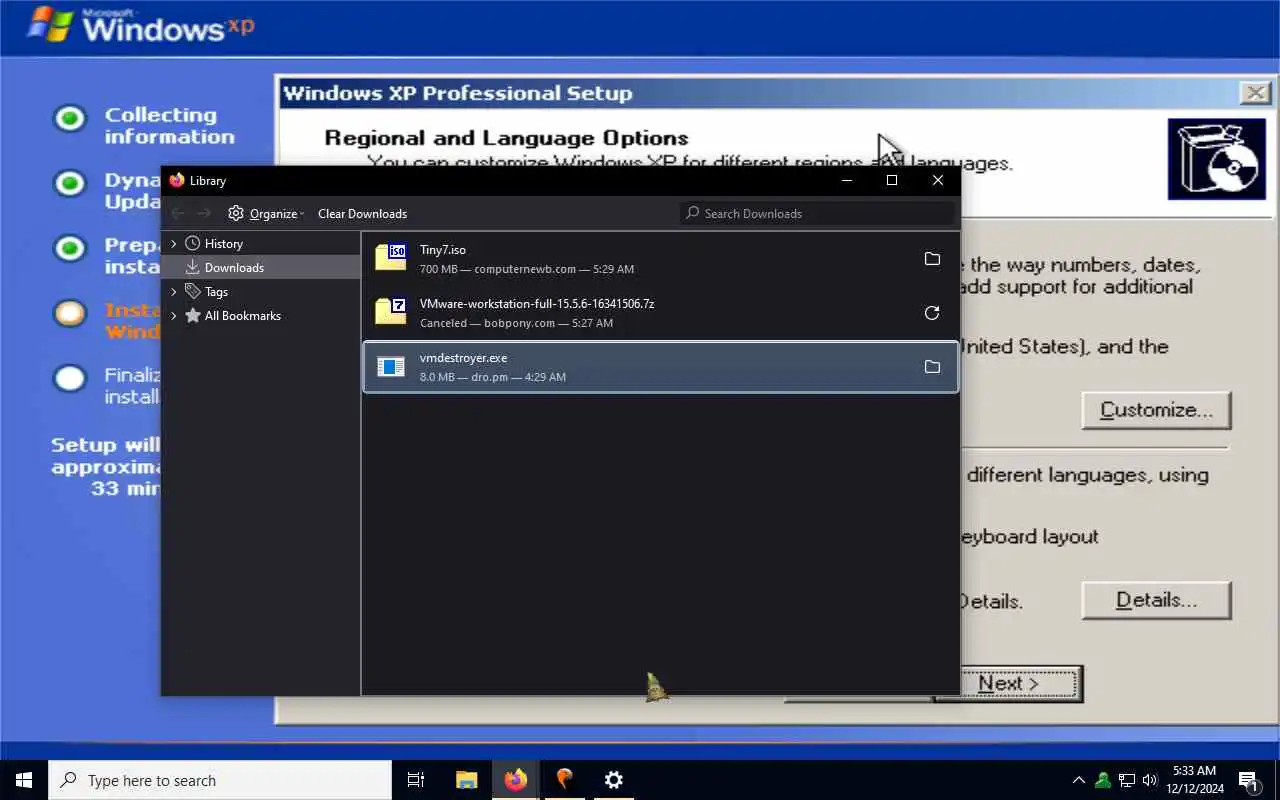Open the Organize gear menu
1280x800 pixels.
266,213
